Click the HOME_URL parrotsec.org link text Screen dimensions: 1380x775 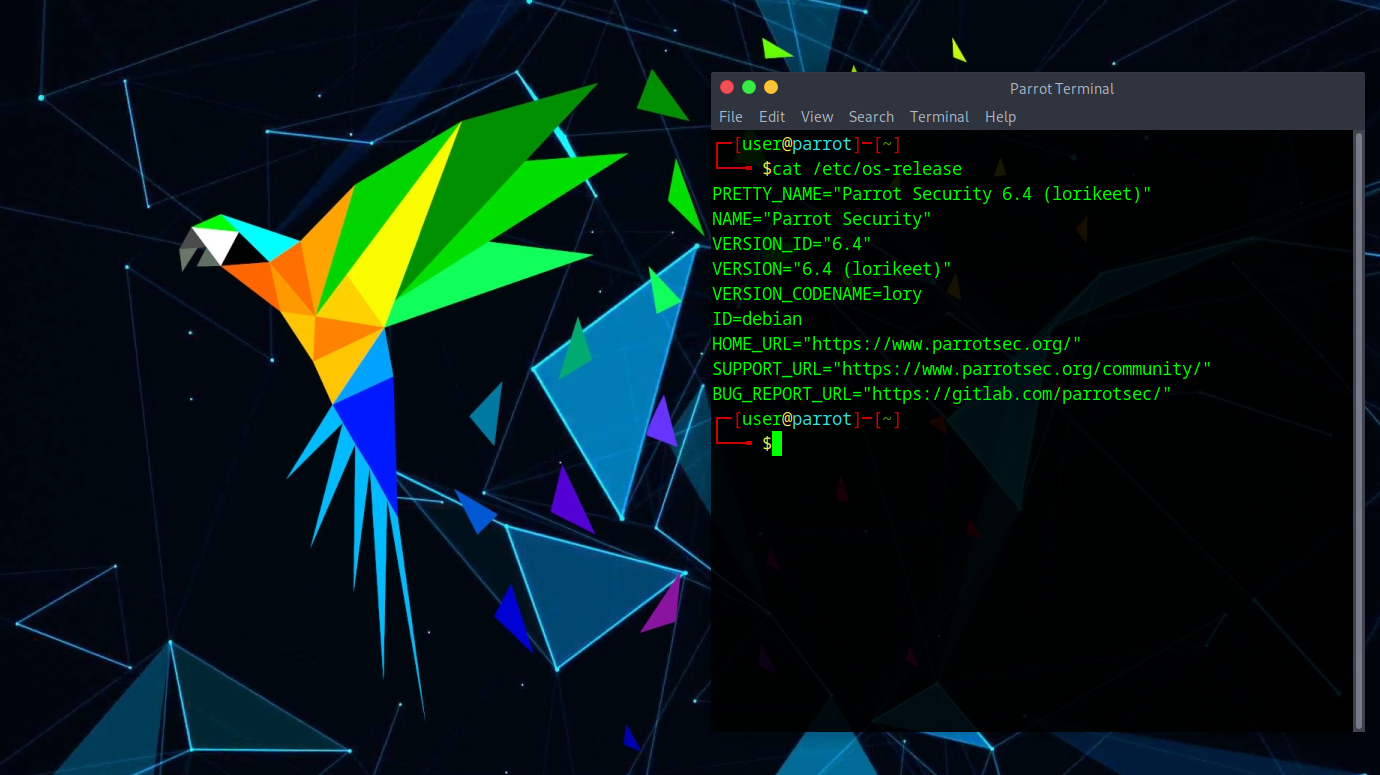(942, 344)
